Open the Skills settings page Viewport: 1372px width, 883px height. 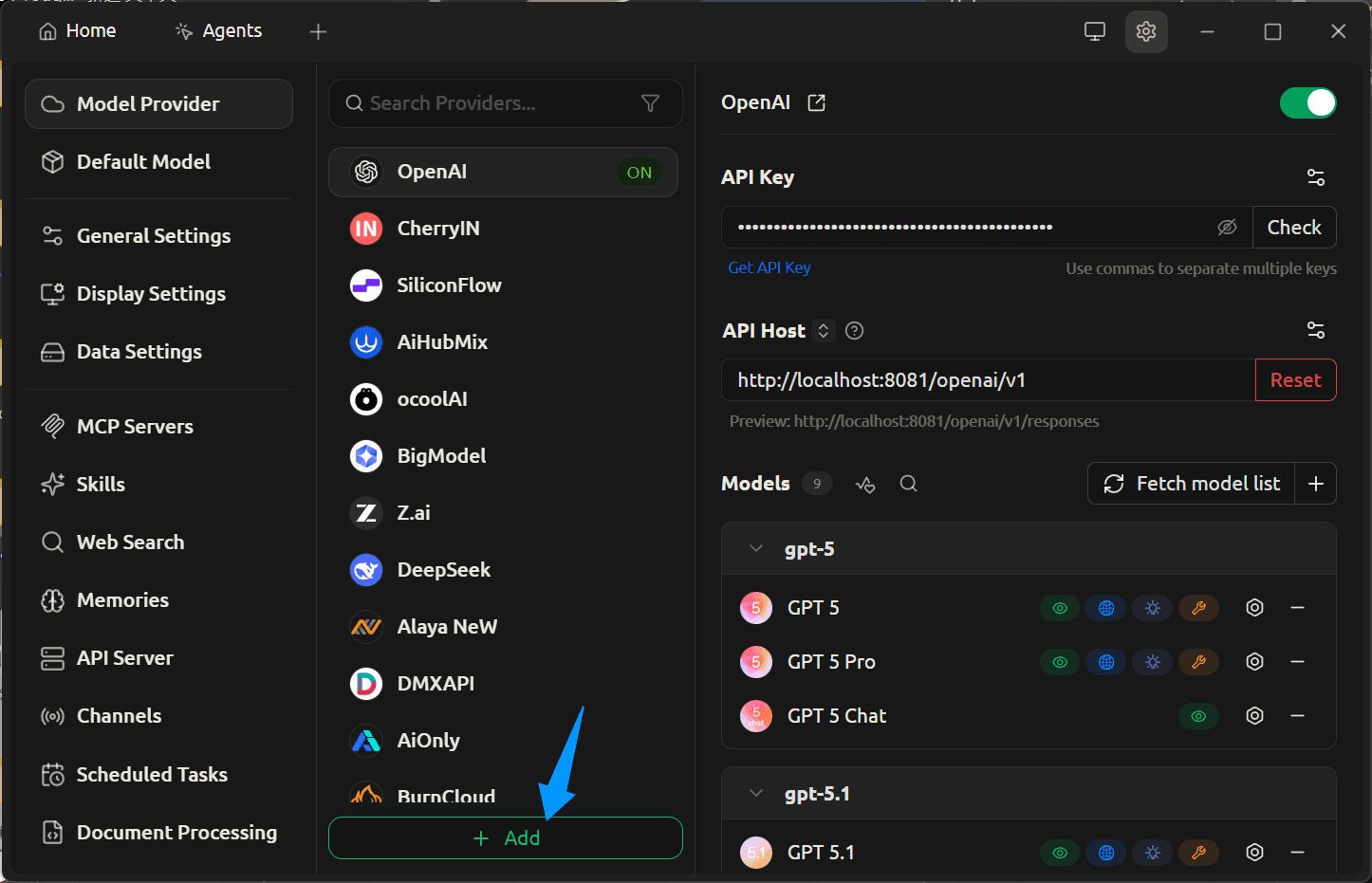click(158, 485)
